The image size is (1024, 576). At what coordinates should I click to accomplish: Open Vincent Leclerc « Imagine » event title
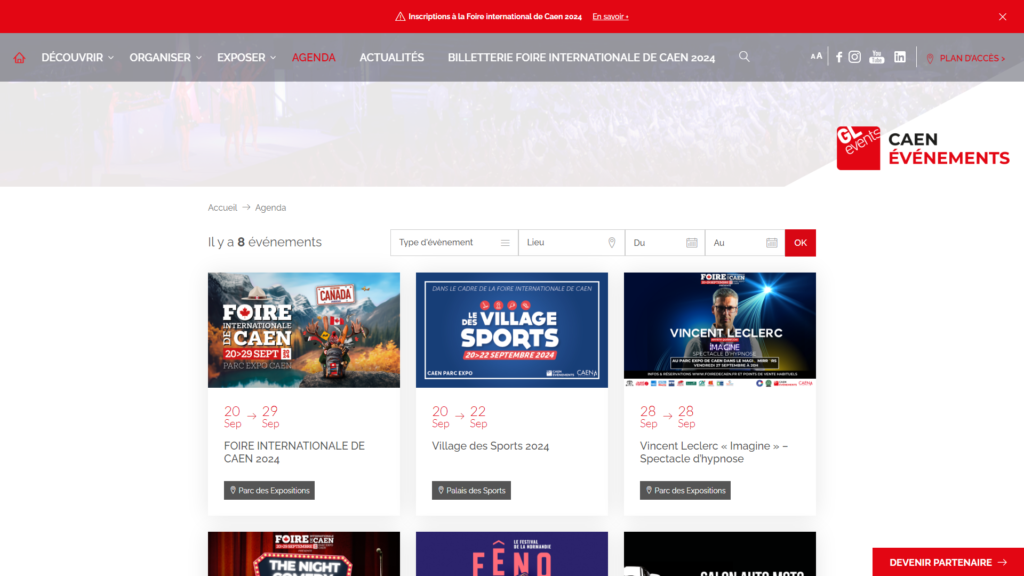coord(714,452)
